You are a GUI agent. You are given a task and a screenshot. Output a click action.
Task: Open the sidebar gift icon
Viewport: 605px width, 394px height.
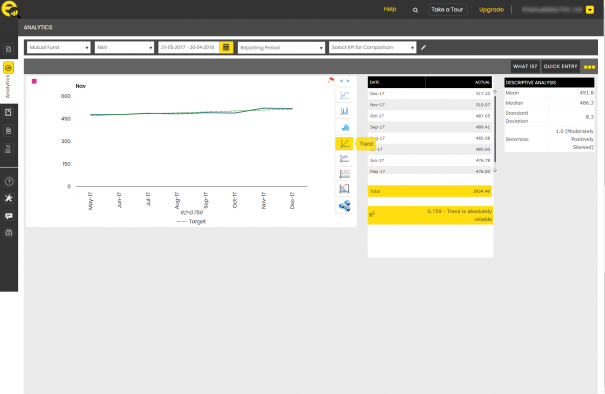pos(8,233)
